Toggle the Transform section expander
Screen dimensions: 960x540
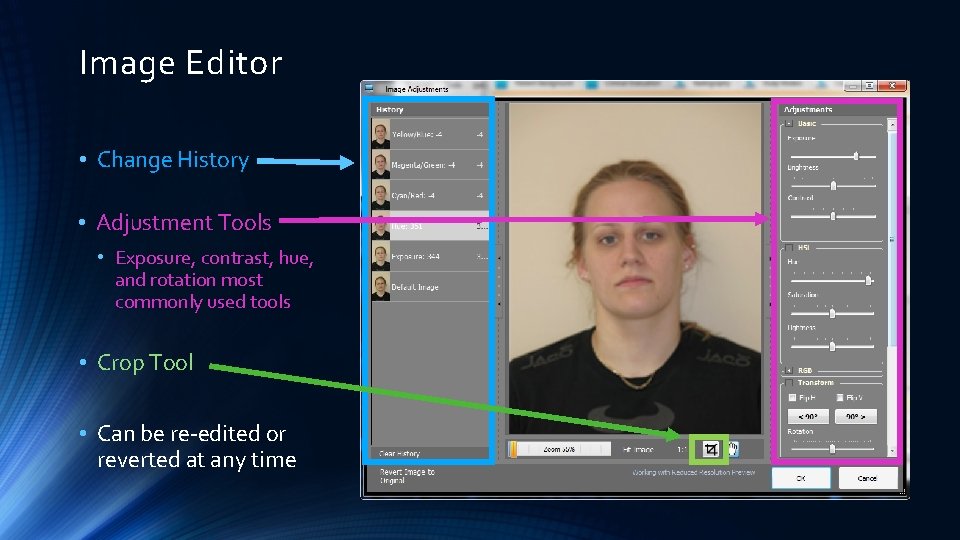coord(789,383)
